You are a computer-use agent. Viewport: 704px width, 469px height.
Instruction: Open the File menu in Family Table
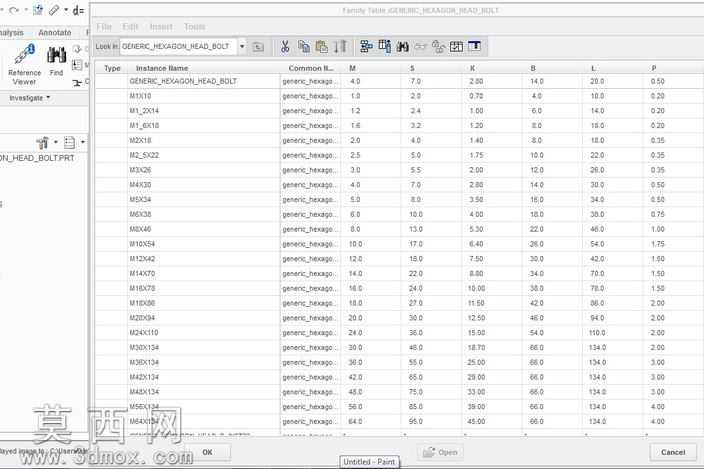coord(104,26)
